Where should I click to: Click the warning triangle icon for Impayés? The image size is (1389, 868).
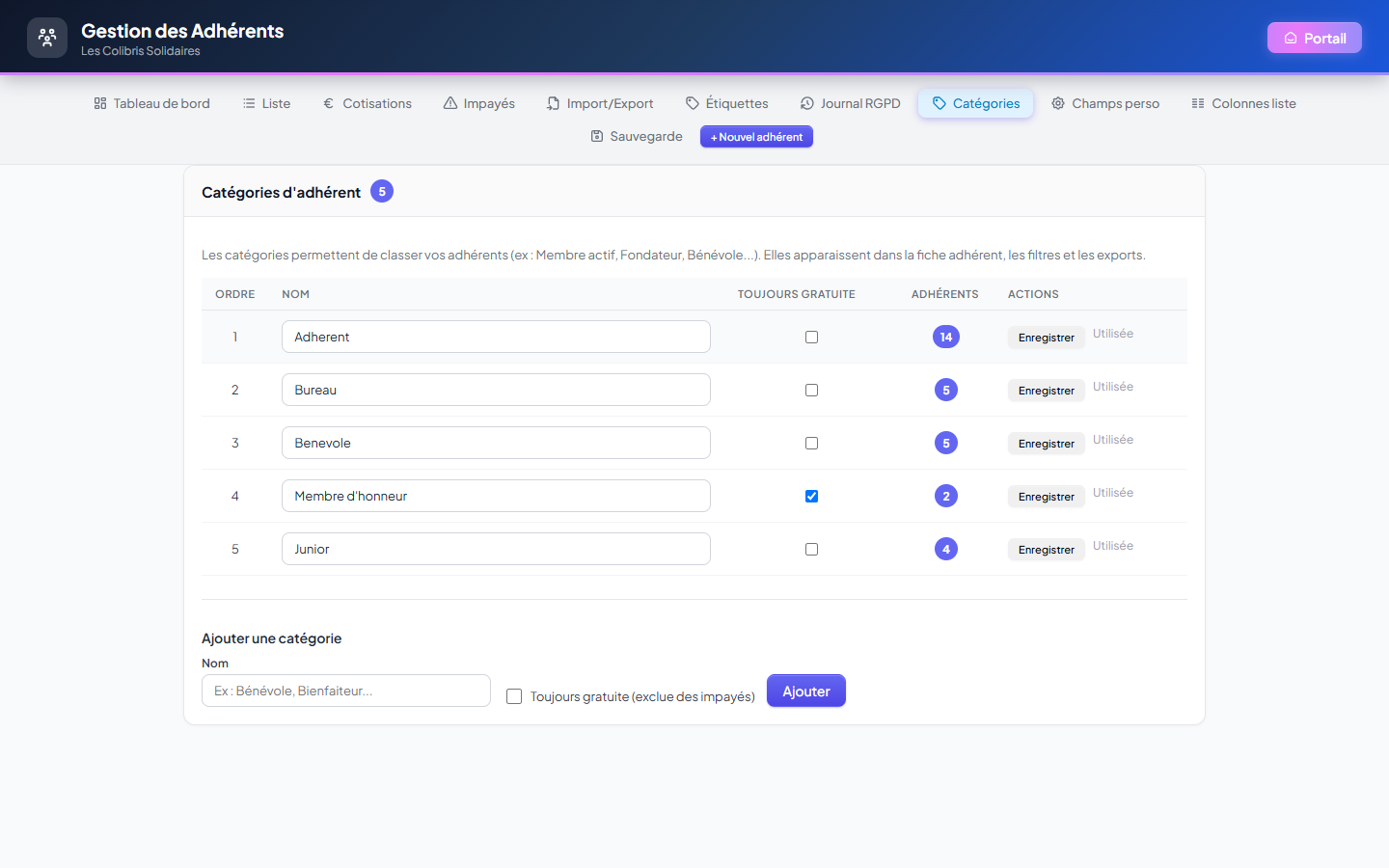tap(450, 103)
